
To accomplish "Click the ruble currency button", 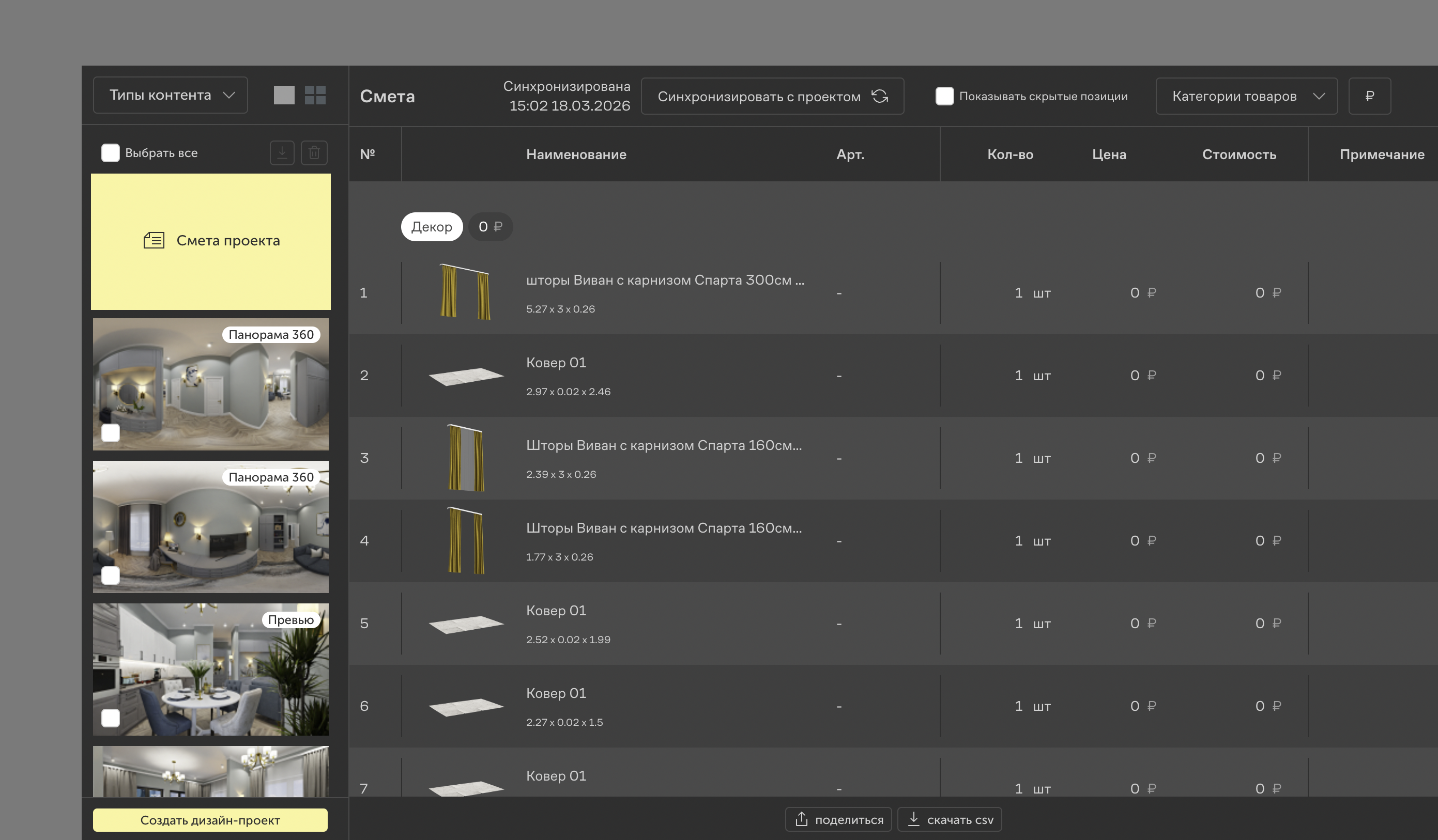I will coord(1369,97).
